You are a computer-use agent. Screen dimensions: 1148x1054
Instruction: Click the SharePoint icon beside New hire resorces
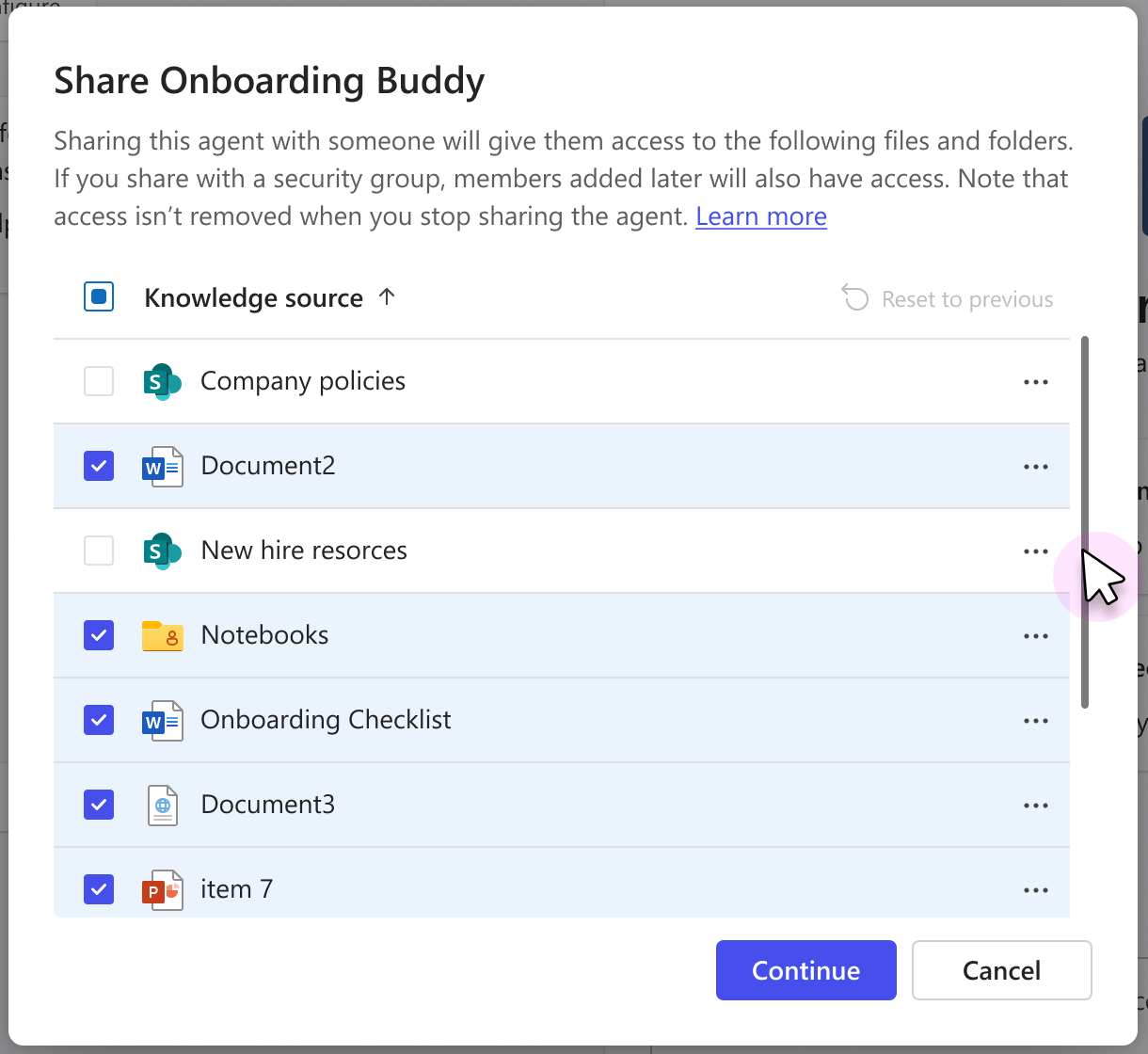pyautogui.click(x=162, y=551)
